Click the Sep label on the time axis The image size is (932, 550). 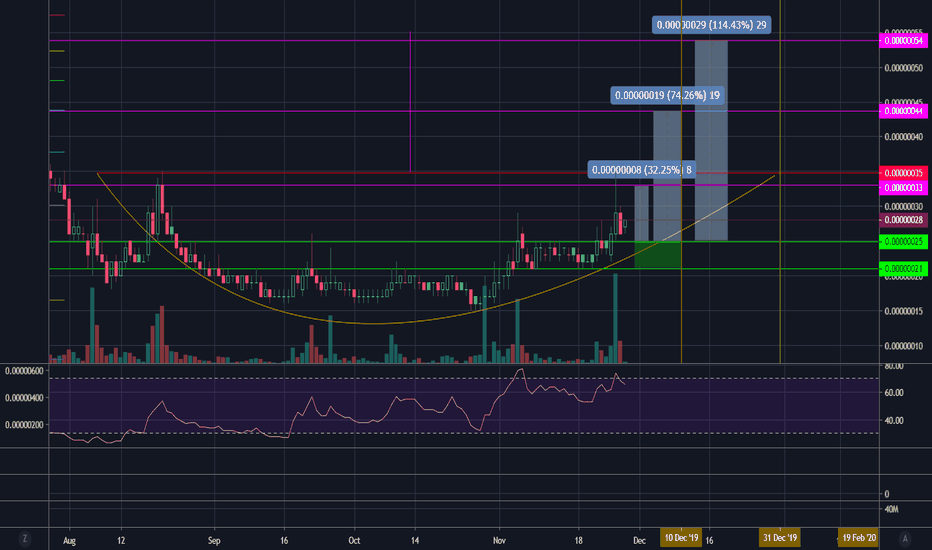[214, 540]
